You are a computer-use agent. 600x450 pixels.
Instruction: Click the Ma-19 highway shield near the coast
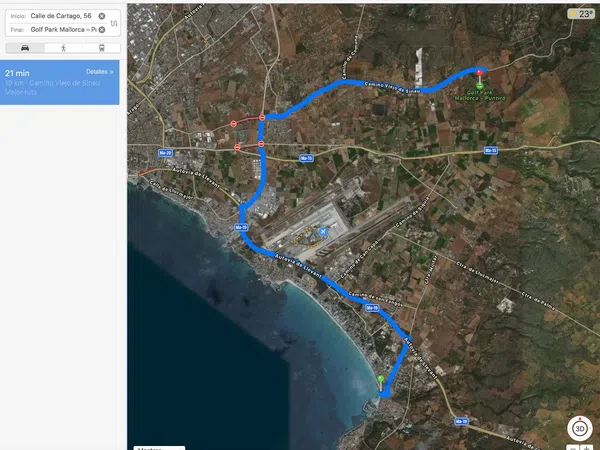tap(241, 227)
